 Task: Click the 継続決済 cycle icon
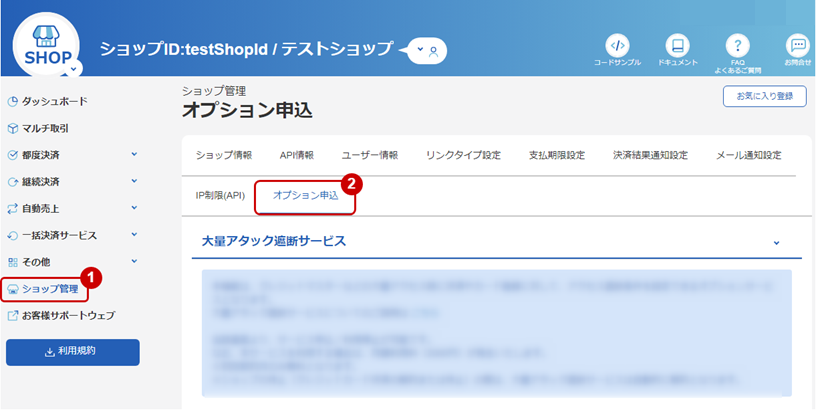pyautogui.click(x=14, y=182)
